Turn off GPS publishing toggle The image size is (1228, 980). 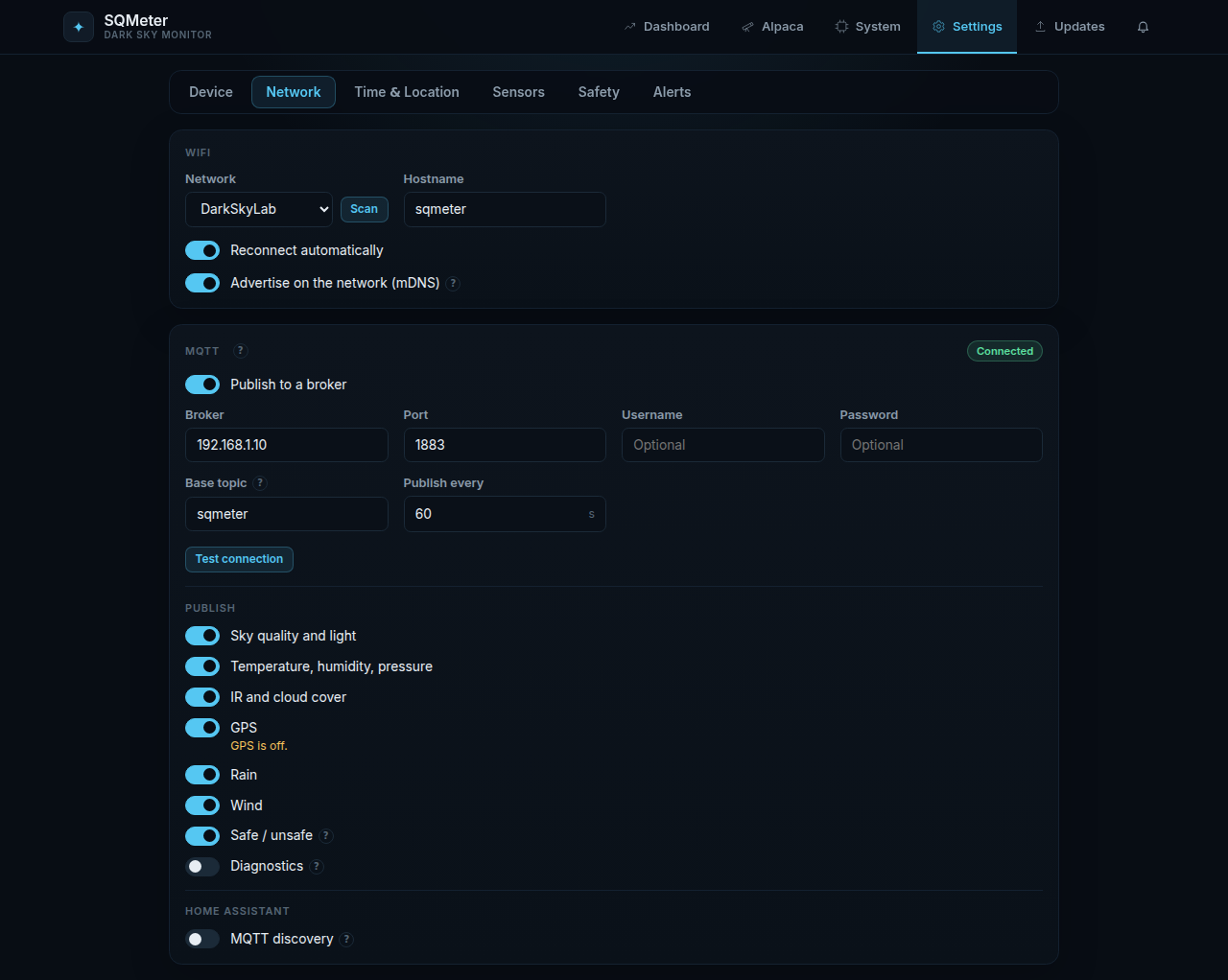coord(202,728)
